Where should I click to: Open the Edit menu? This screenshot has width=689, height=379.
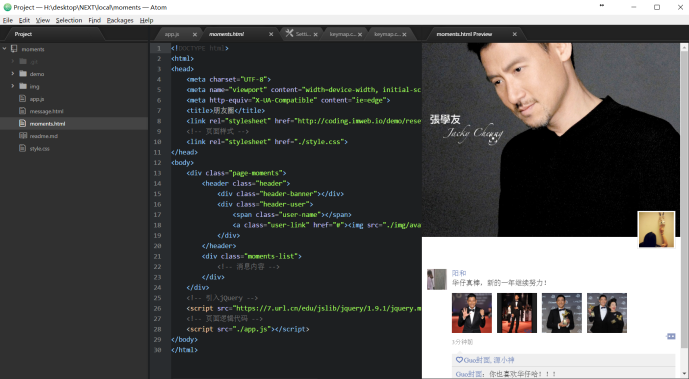(24, 20)
